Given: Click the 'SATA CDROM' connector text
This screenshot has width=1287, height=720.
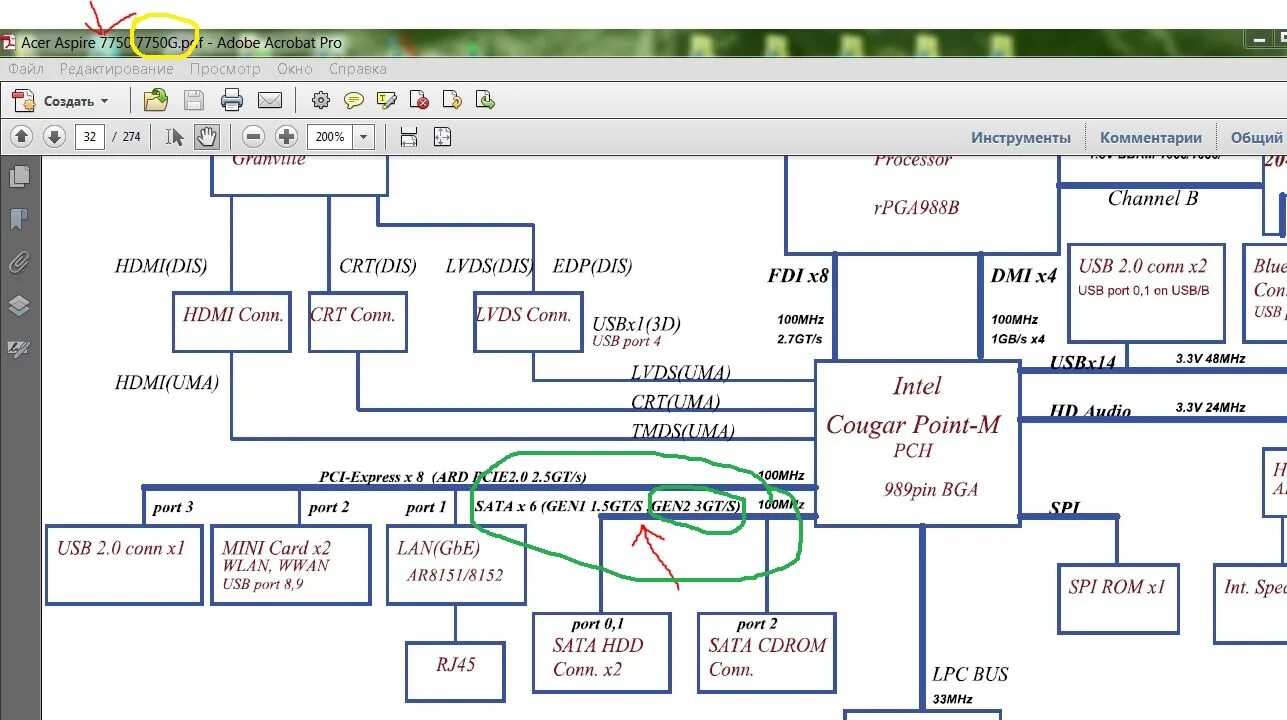Looking at the screenshot, I should (768, 645).
